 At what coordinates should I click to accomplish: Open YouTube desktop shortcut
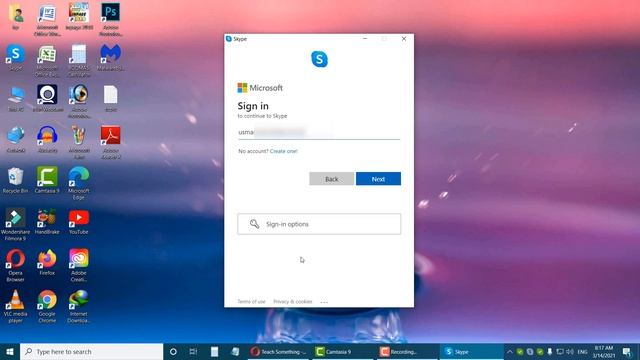[x=78, y=221]
